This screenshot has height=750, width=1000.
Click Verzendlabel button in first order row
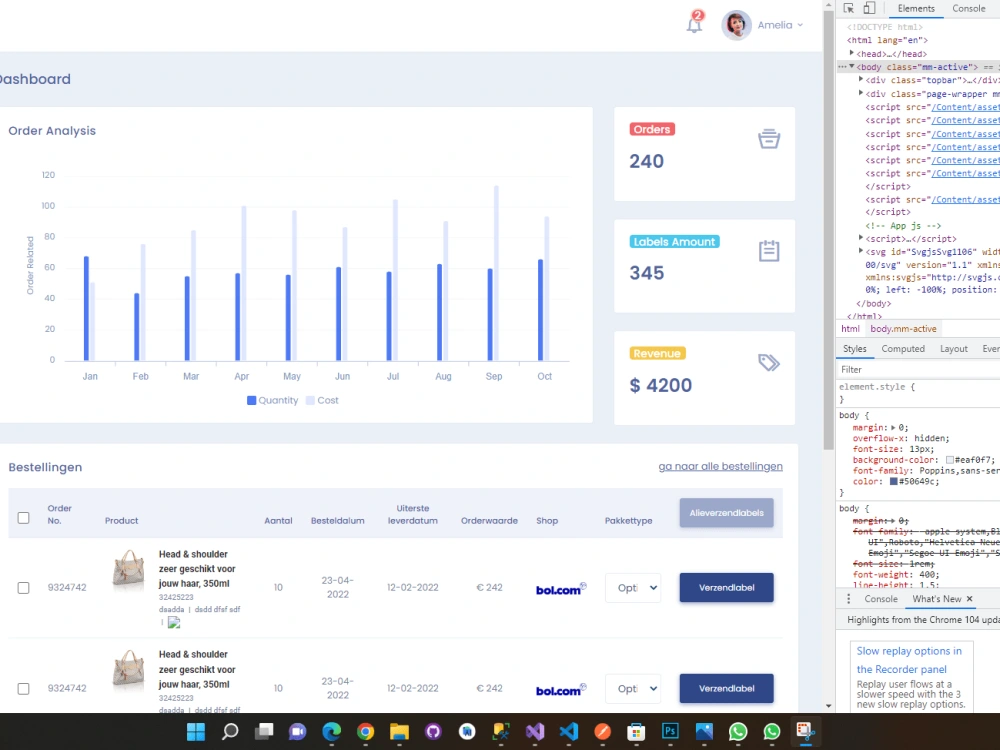[726, 587]
